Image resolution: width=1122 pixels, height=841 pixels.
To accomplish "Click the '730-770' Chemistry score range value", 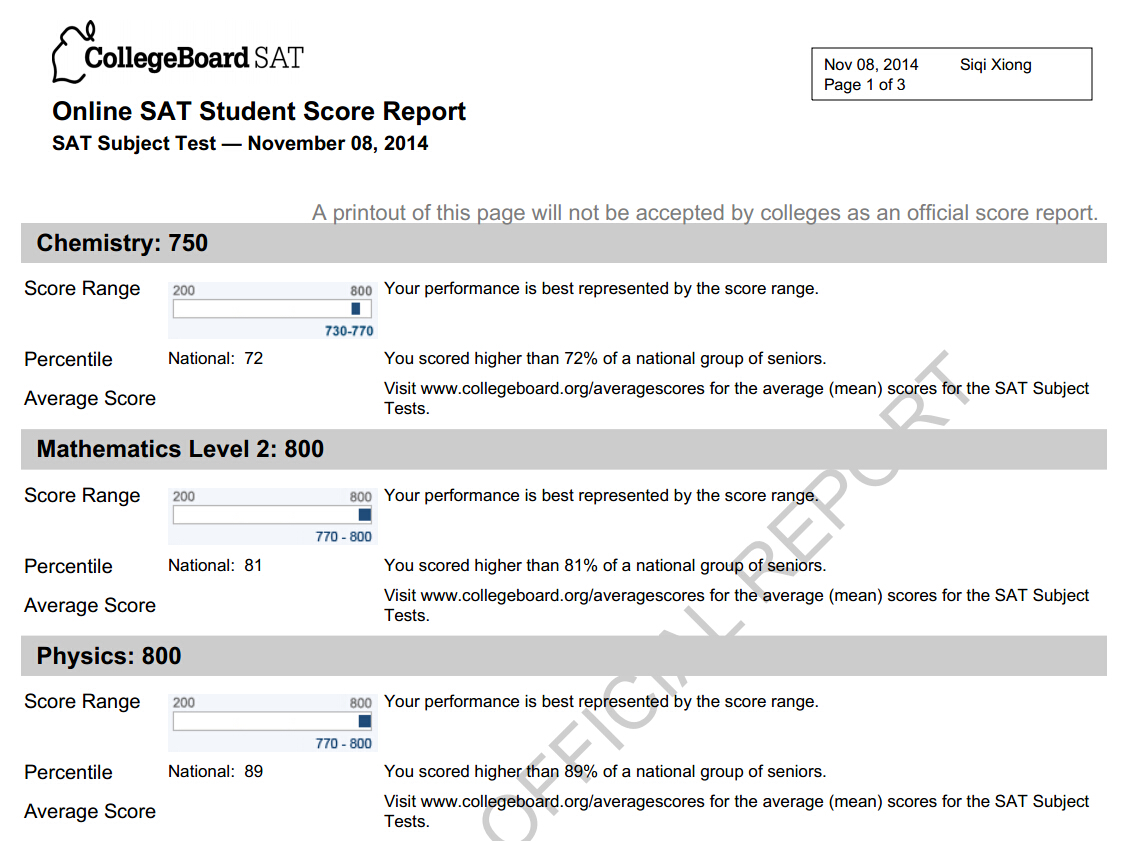I will pos(349,331).
